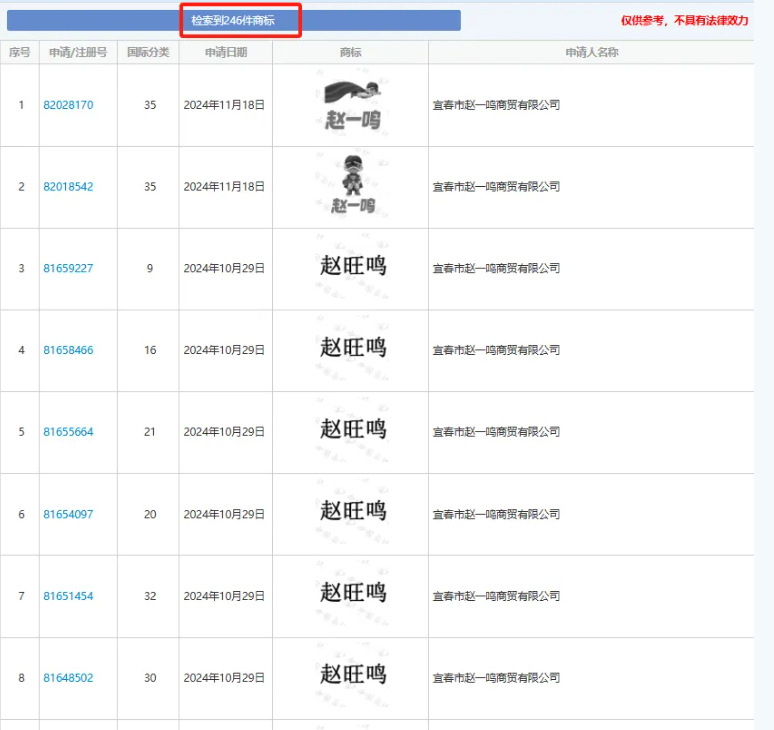Click serial number 5 cell
Screen dimensions: 774x730
(21, 432)
